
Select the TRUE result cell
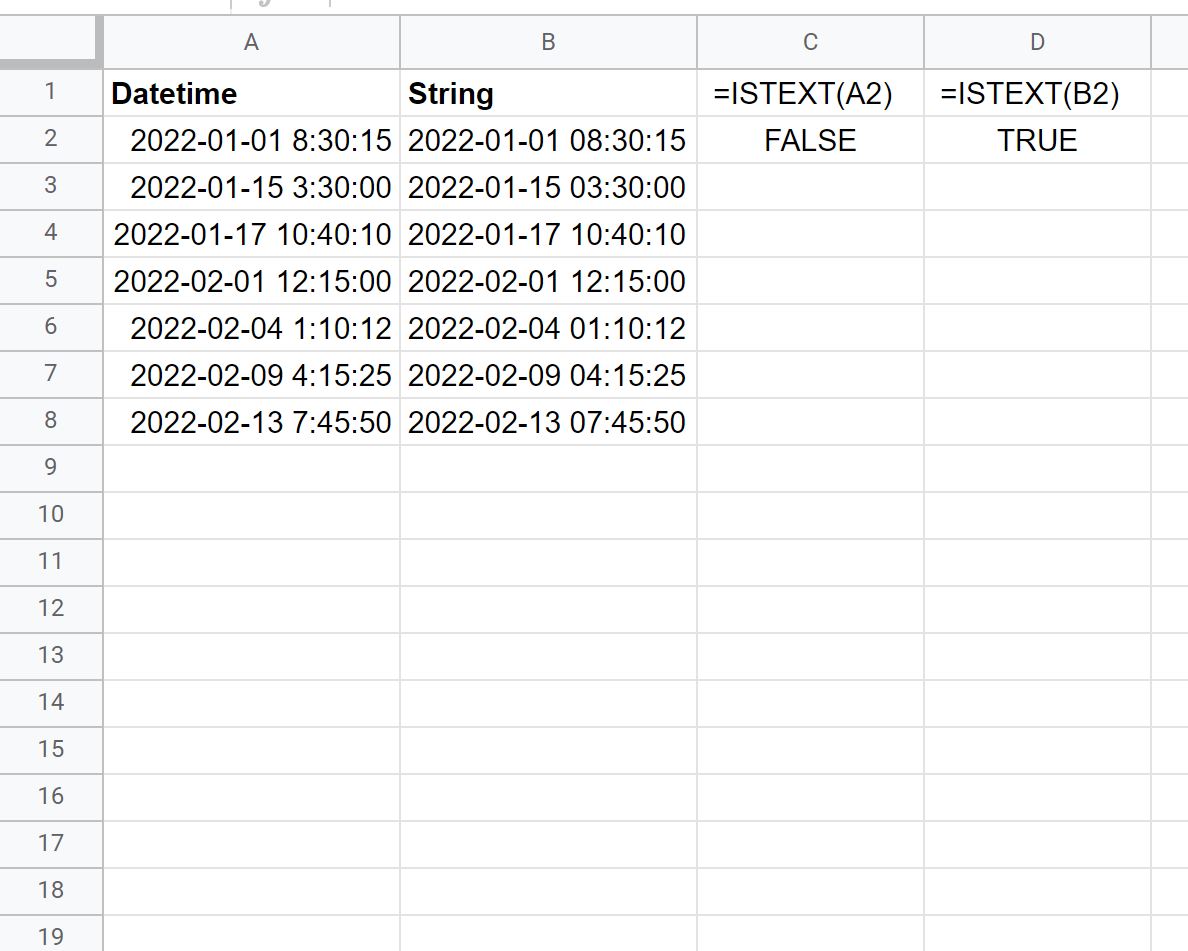1037,140
